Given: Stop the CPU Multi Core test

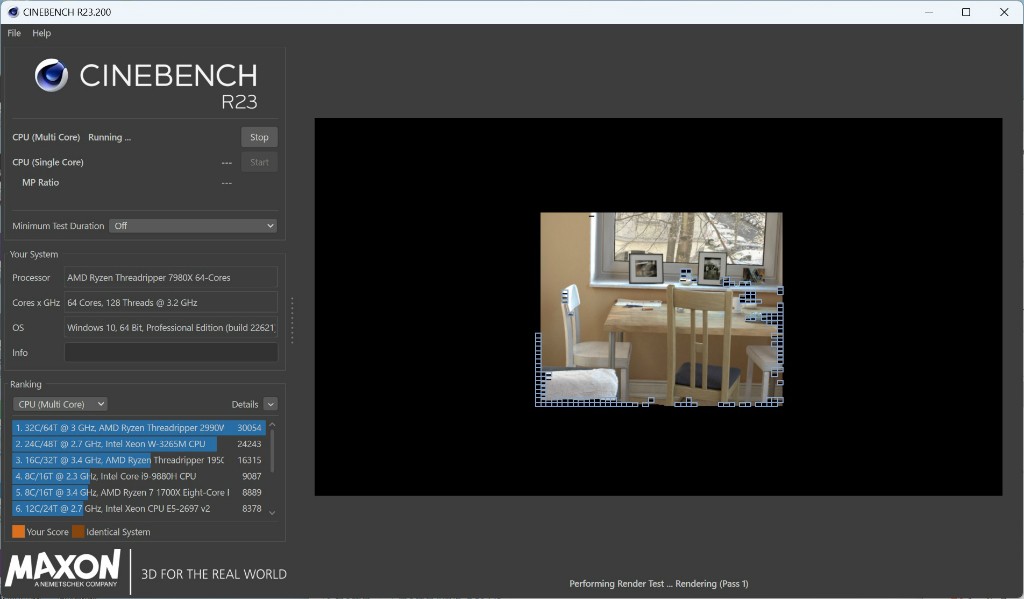Looking at the screenshot, I should [259, 137].
